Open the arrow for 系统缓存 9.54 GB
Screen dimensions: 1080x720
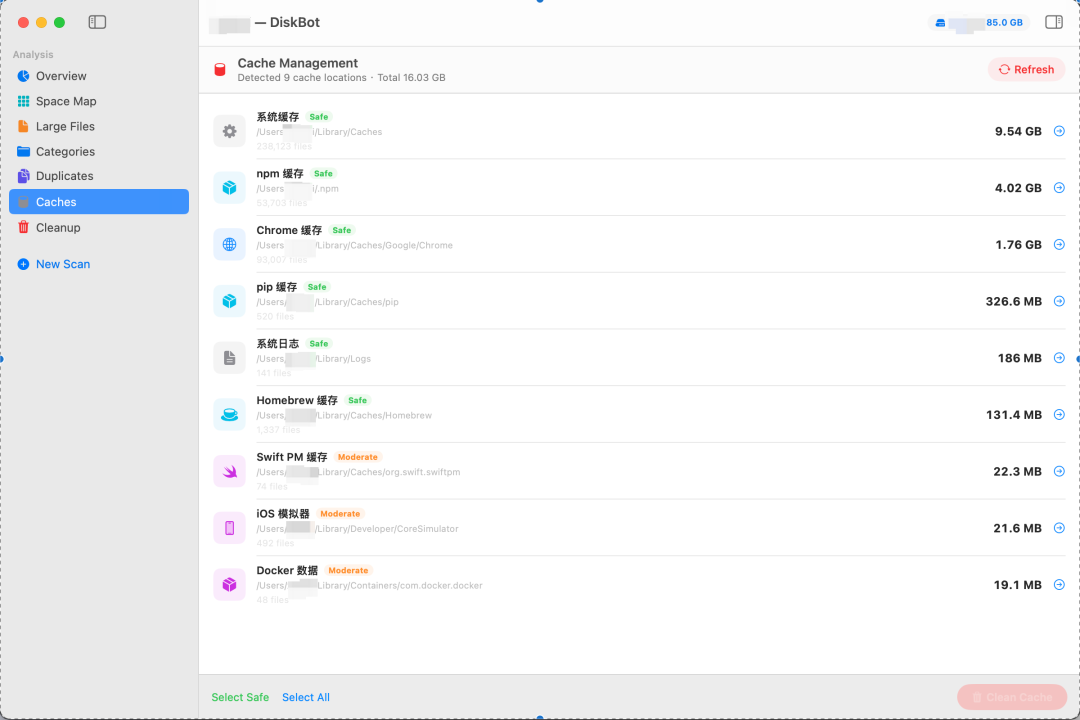coord(1059,131)
